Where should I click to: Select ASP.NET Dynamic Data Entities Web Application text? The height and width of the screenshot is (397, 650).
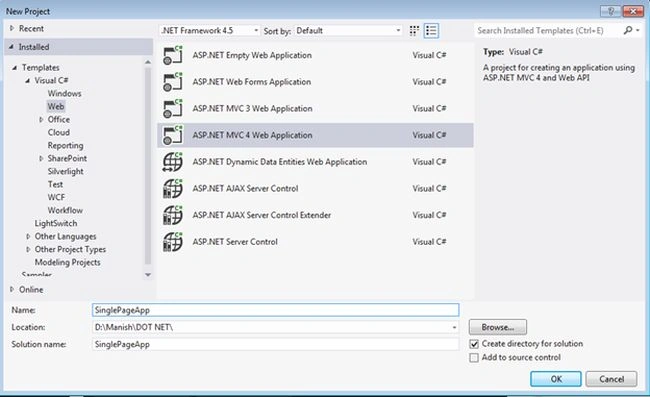(280, 162)
